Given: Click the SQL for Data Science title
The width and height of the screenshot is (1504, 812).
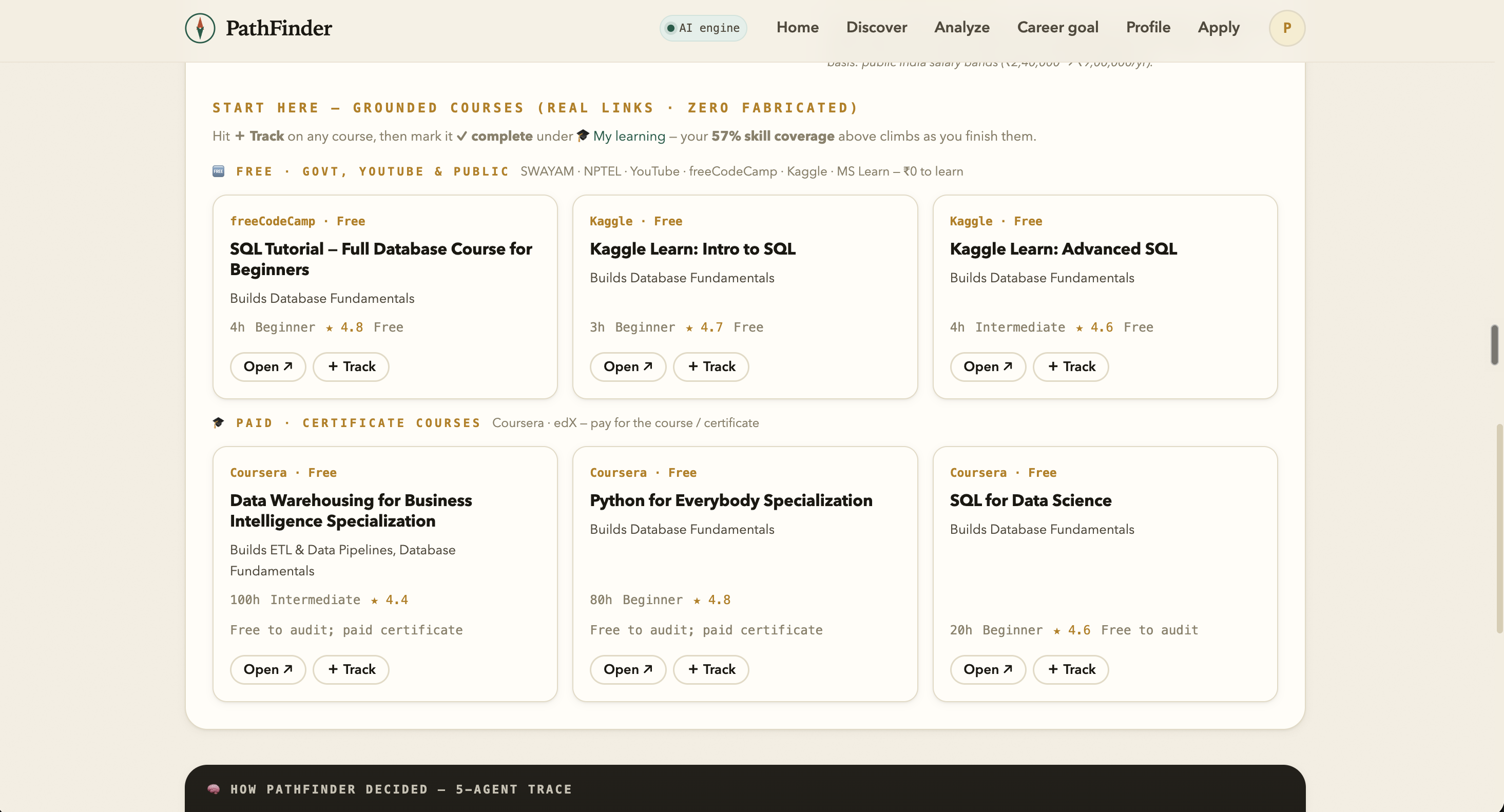Looking at the screenshot, I should [x=1031, y=500].
